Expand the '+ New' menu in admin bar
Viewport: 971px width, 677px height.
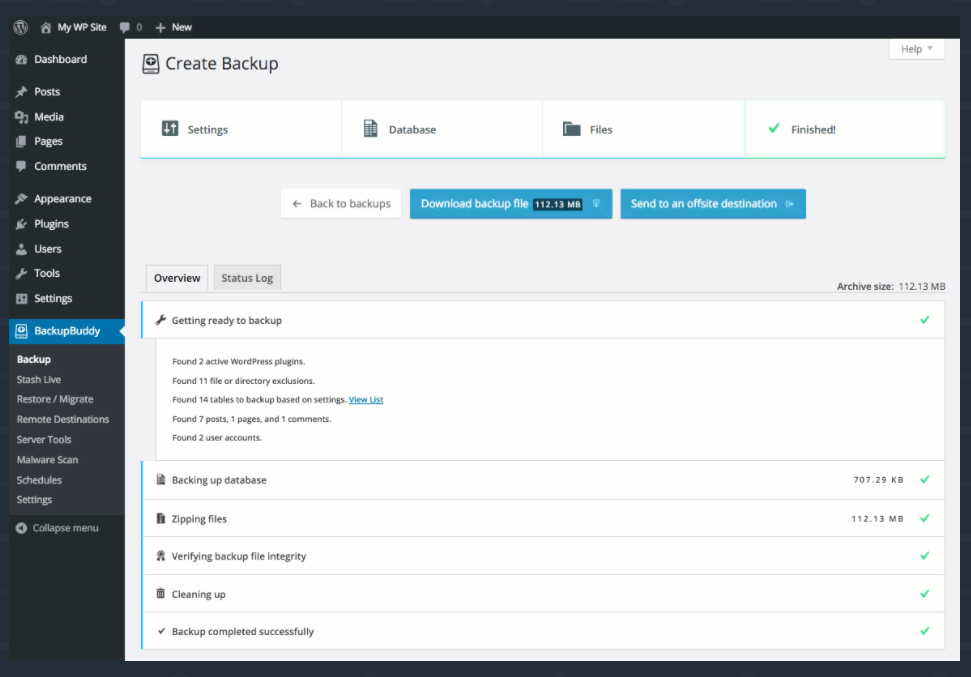pyautogui.click(x=172, y=27)
